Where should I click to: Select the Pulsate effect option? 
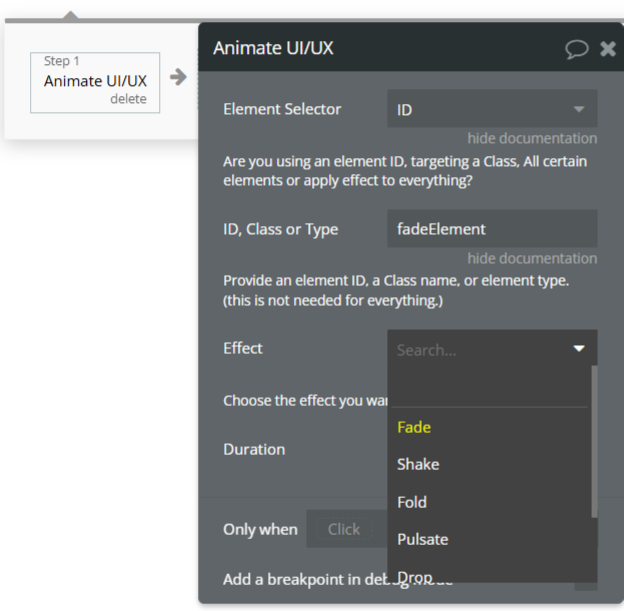(422, 539)
